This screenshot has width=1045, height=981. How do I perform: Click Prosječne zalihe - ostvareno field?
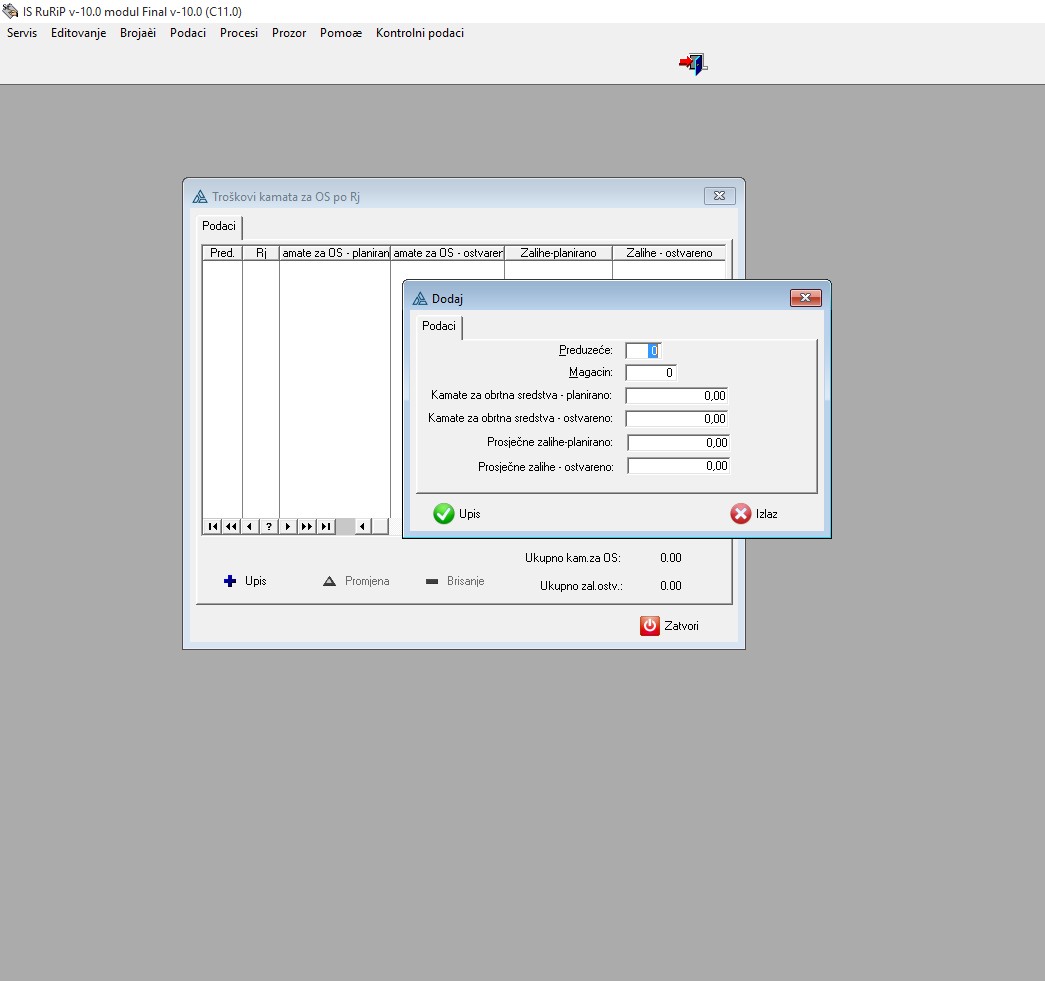[x=678, y=466]
